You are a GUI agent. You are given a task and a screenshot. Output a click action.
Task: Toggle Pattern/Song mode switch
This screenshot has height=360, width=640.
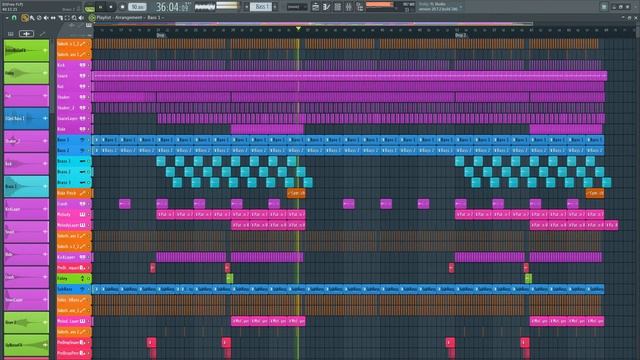pos(89,8)
